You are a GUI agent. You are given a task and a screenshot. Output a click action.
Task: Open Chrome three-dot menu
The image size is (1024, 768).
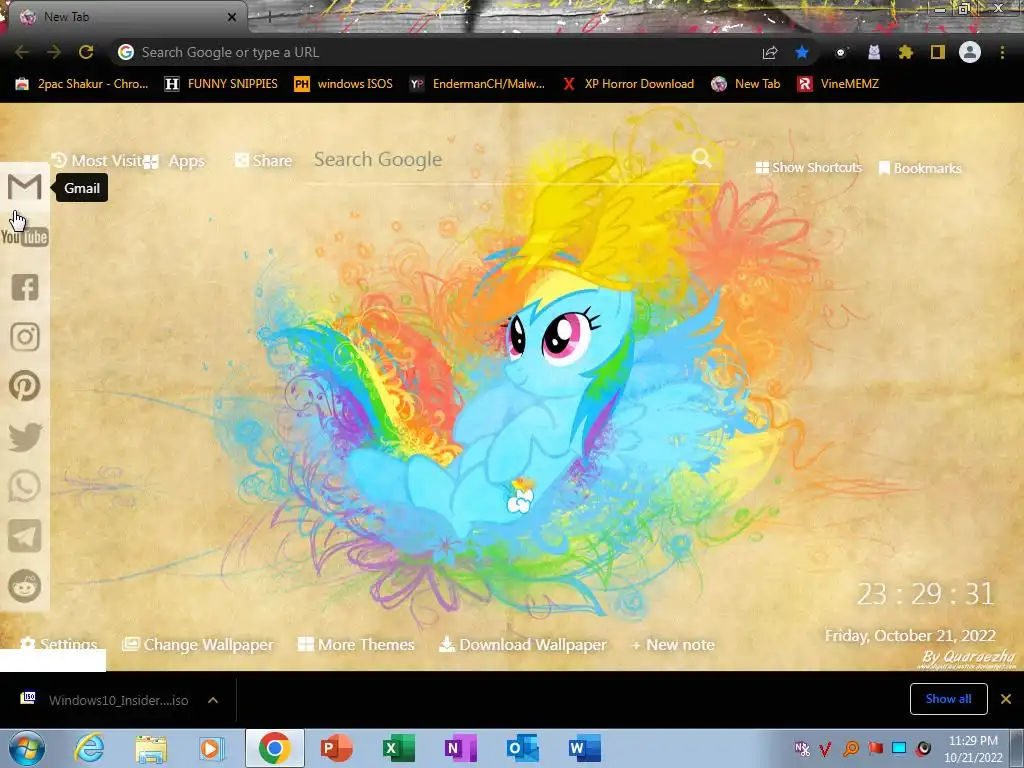click(x=1002, y=52)
